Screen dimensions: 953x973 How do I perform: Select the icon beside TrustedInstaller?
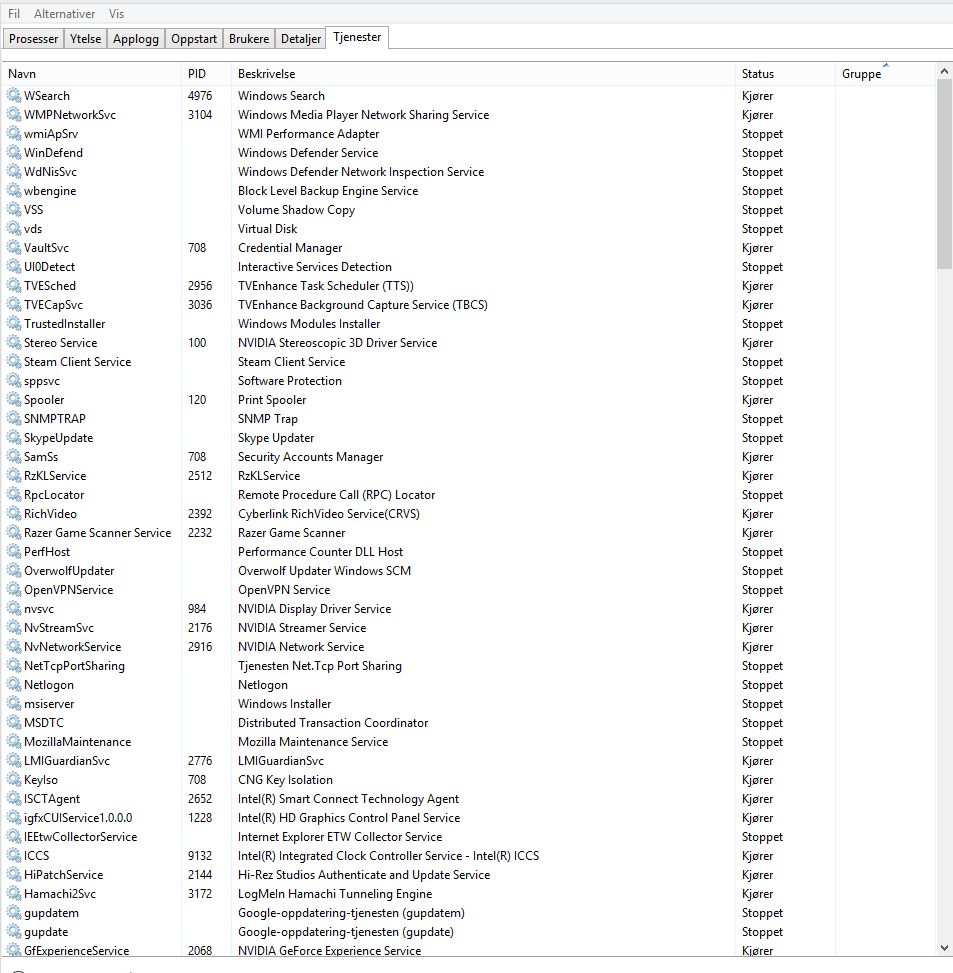(14, 323)
